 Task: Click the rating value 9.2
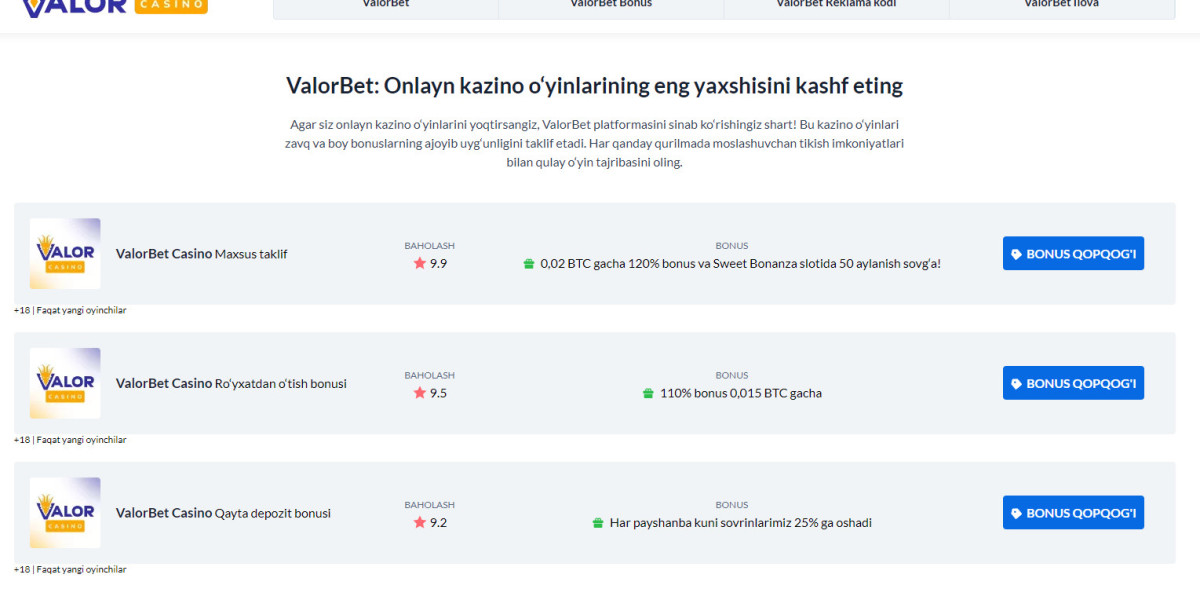point(438,522)
